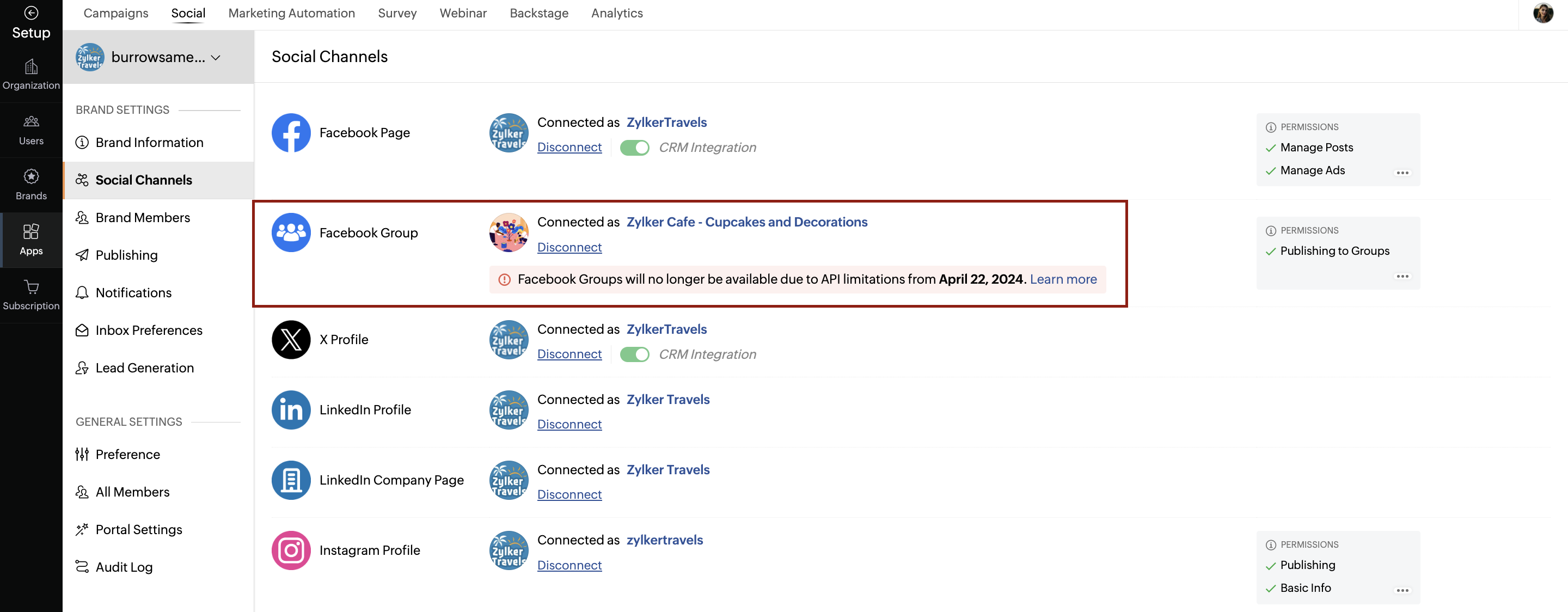1568x612 pixels.
Task: Toggle CRM Integration for X Profile
Action: [x=634, y=354]
